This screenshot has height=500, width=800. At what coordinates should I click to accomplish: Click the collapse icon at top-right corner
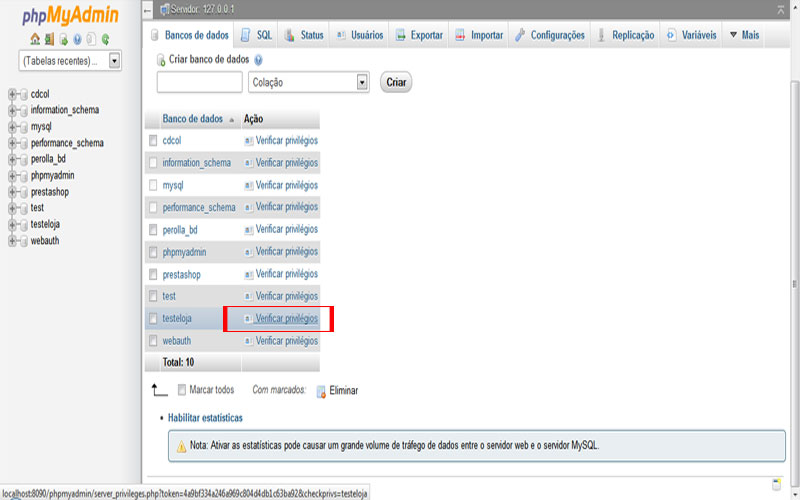(781, 10)
